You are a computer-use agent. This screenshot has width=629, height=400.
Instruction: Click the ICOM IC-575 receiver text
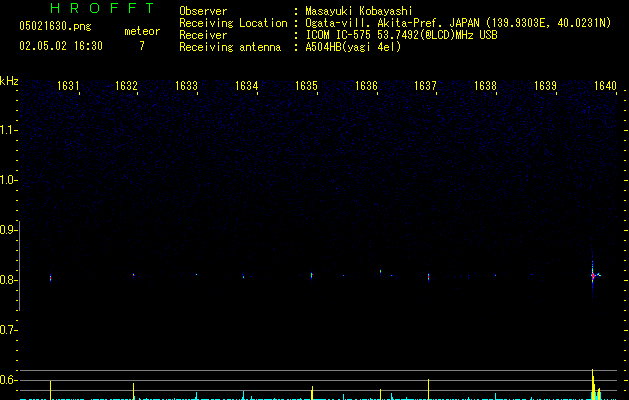[x=401, y=35]
